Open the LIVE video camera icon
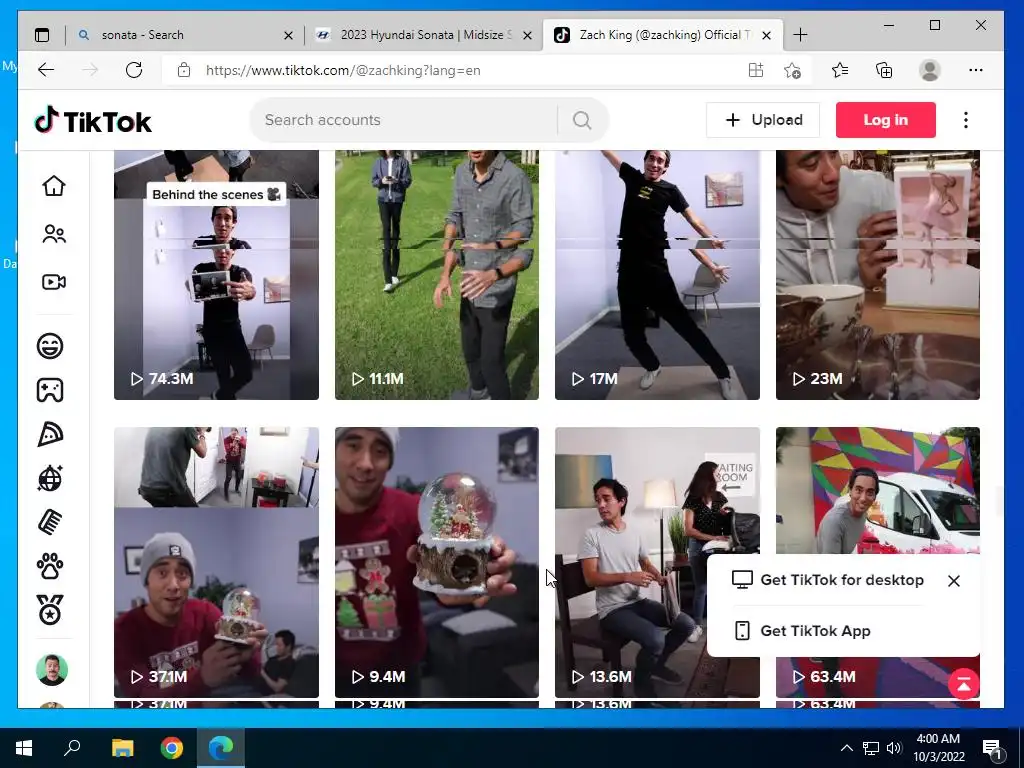The image size is (1024, 768). point(54,282)
